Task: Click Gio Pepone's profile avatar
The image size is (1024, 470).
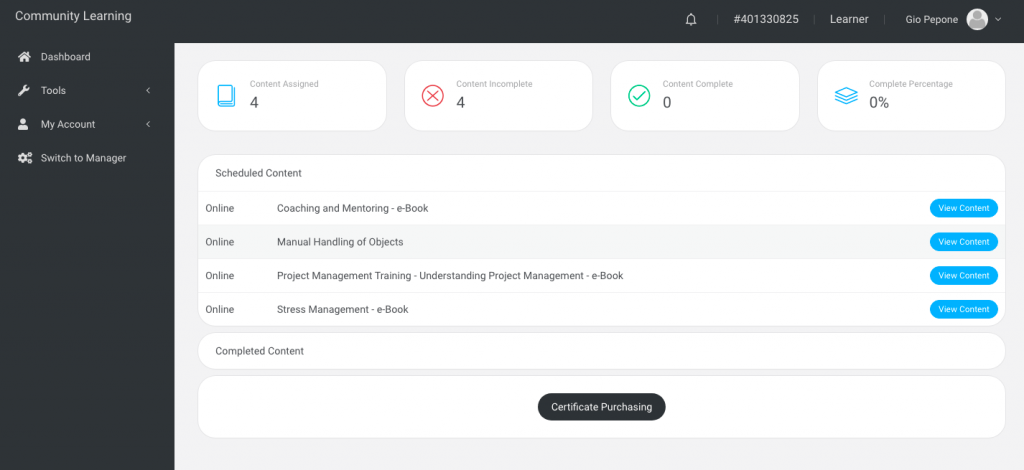Action: coord(977,20)
